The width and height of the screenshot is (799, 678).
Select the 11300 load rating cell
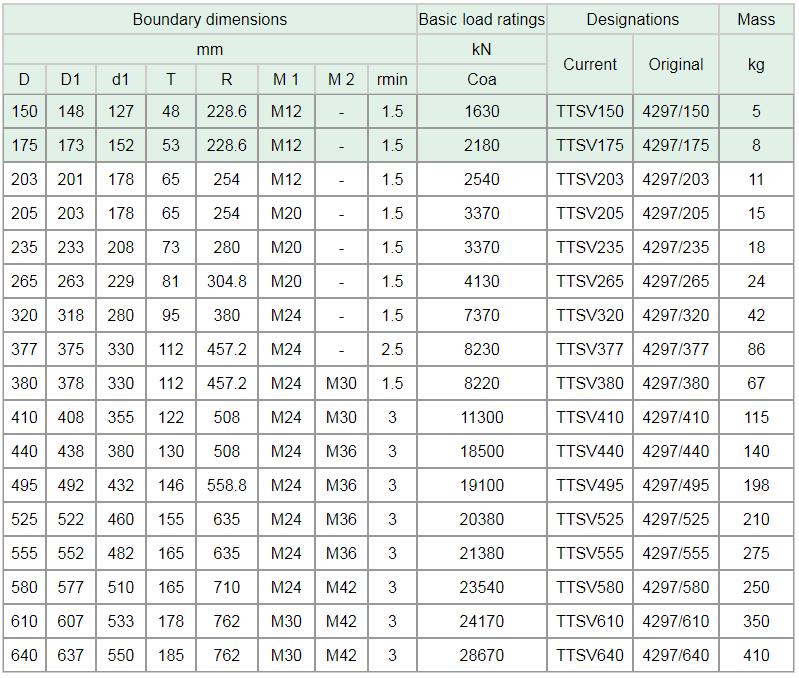[x=482, y=417]
